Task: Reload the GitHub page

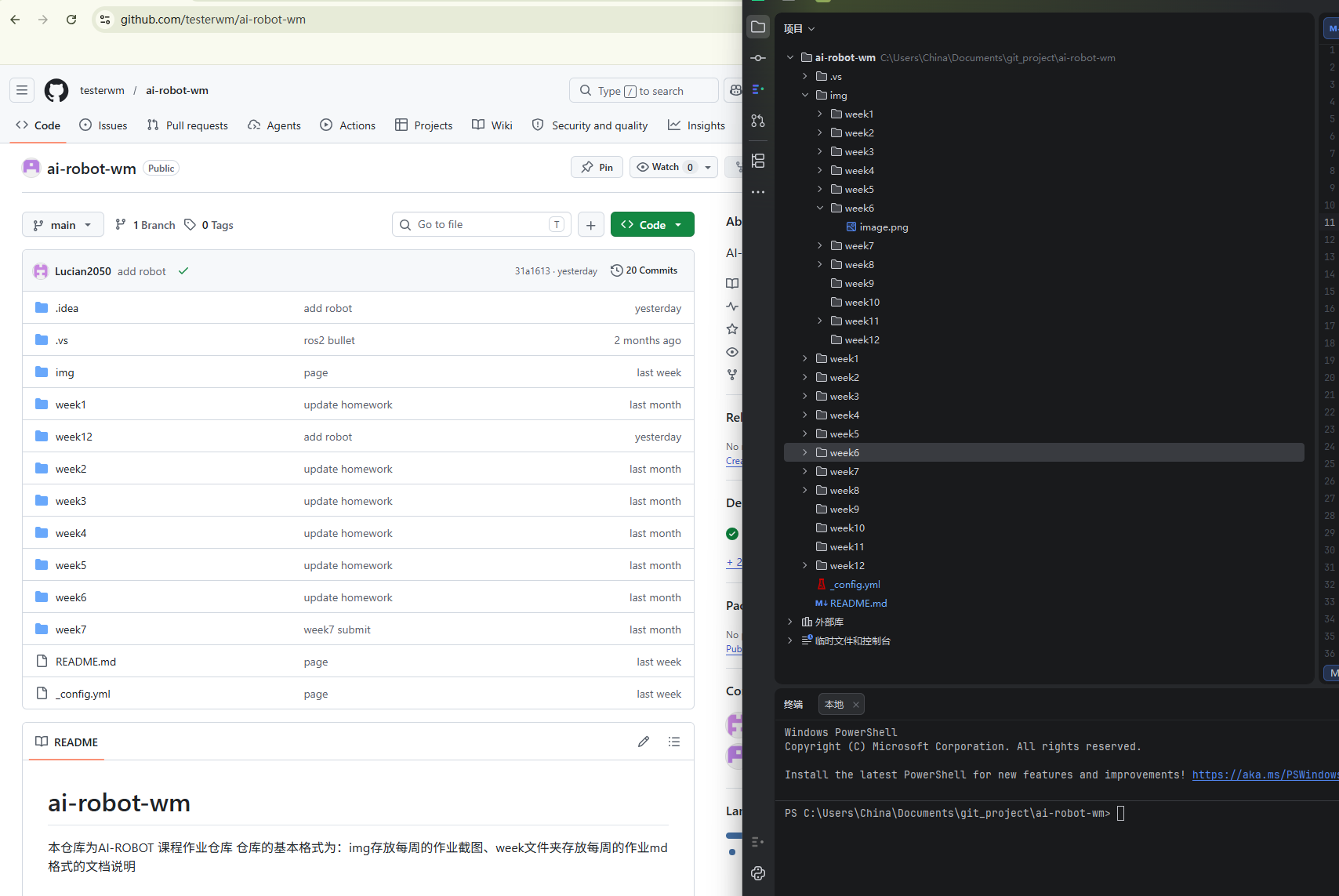Action: [71, 20]
